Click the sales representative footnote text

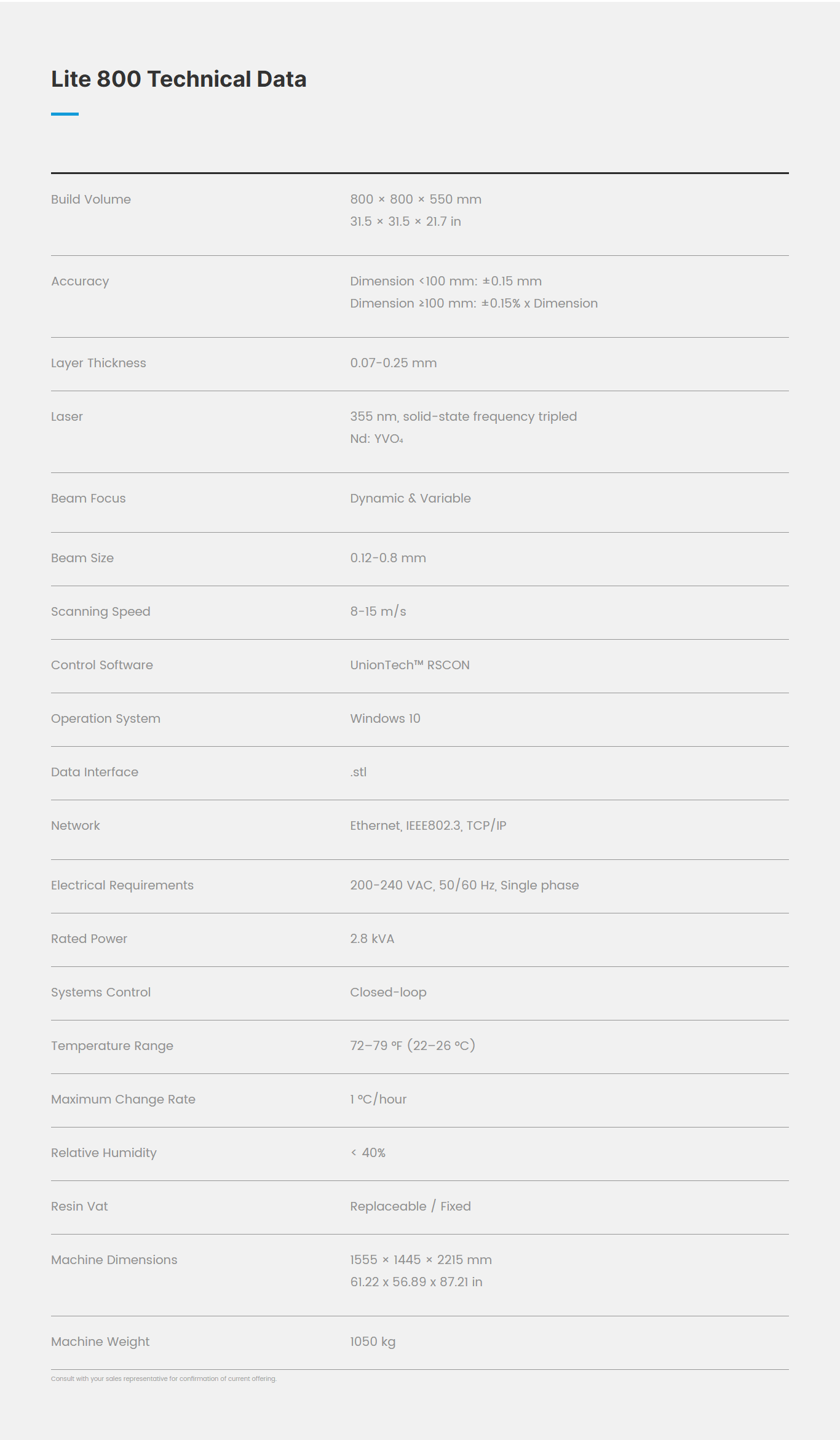click(x=164, y=1378)
